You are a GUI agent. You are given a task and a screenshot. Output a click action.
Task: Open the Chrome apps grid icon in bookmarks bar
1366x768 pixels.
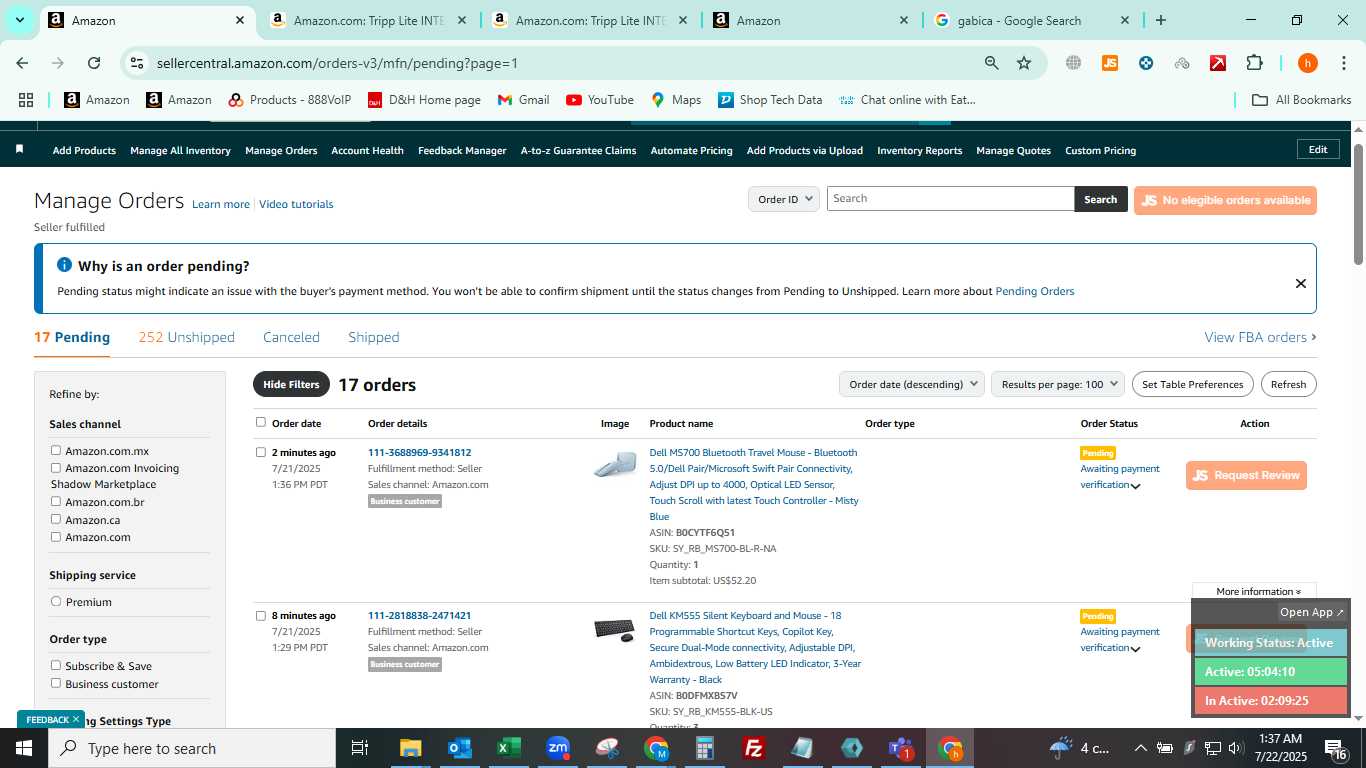26,100
